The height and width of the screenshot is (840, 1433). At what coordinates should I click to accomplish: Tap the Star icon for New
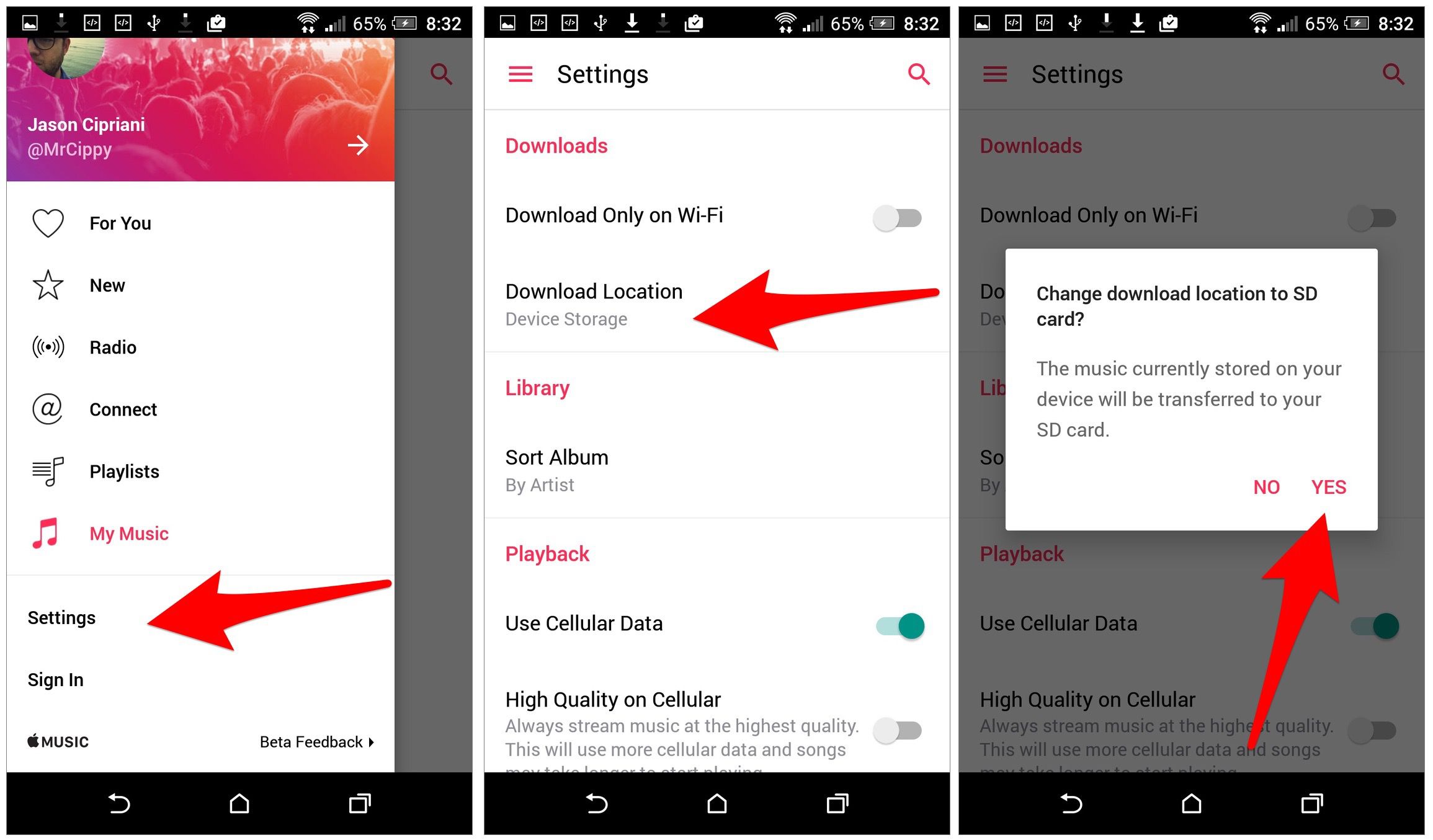pyautogui.click(x=47, y=283)
